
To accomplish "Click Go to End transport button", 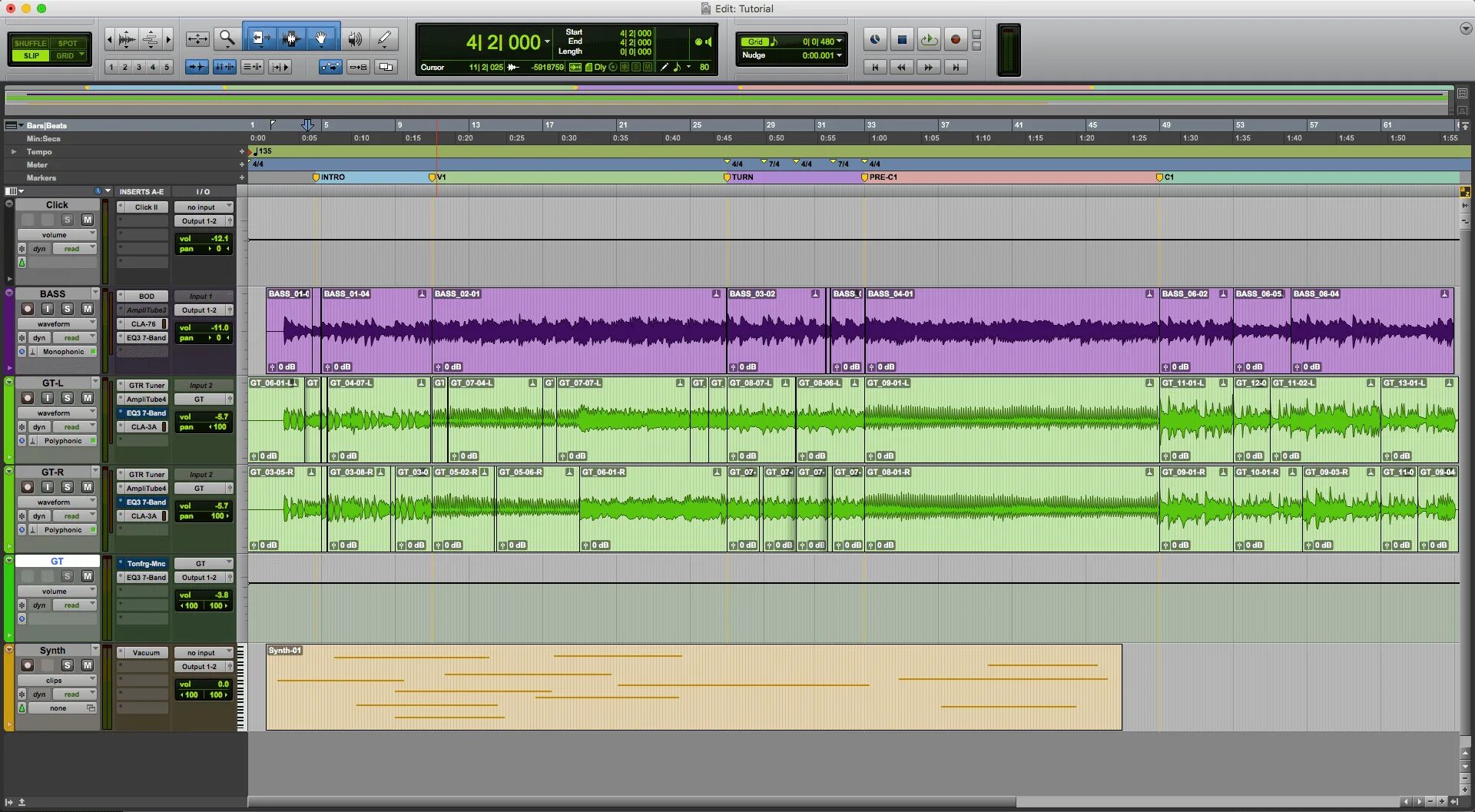I will [x=956, y=67].
